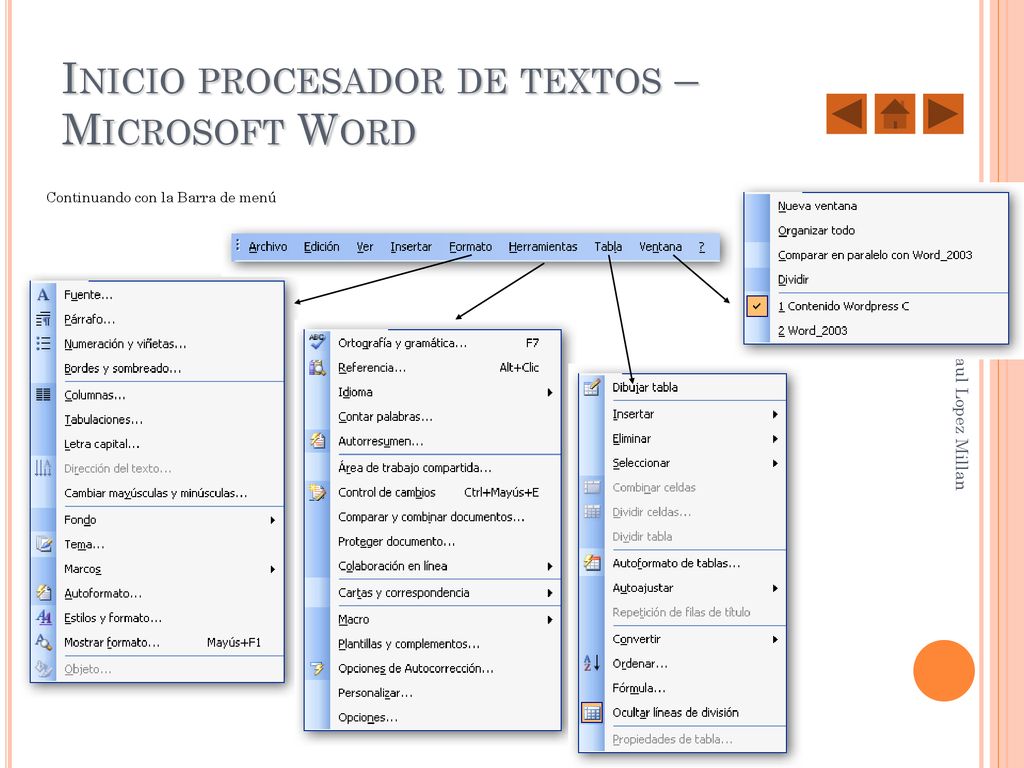Click the Fuente font icon in Formato menu

[43, 295]
